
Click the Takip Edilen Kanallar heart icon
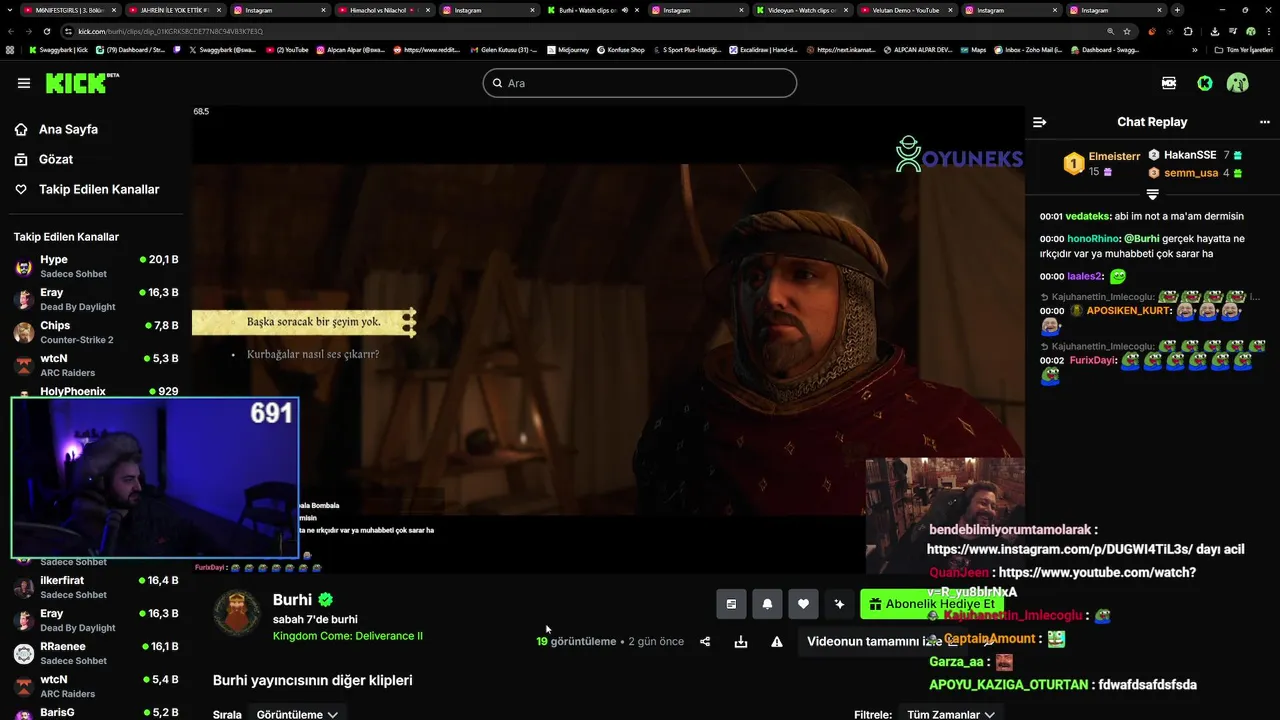(x=21, y=189)
